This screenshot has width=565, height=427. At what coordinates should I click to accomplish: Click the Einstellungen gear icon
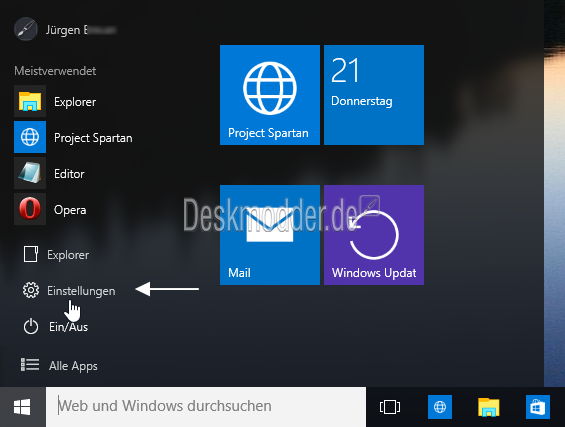tap(31, 290)
